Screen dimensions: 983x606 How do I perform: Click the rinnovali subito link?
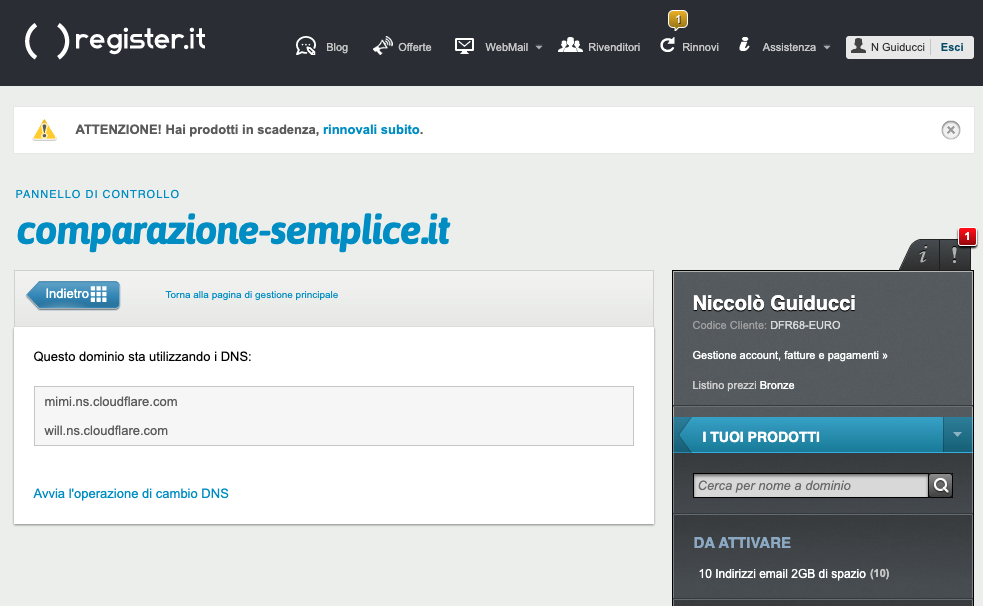pyautogui.click(x=372, y=129)
